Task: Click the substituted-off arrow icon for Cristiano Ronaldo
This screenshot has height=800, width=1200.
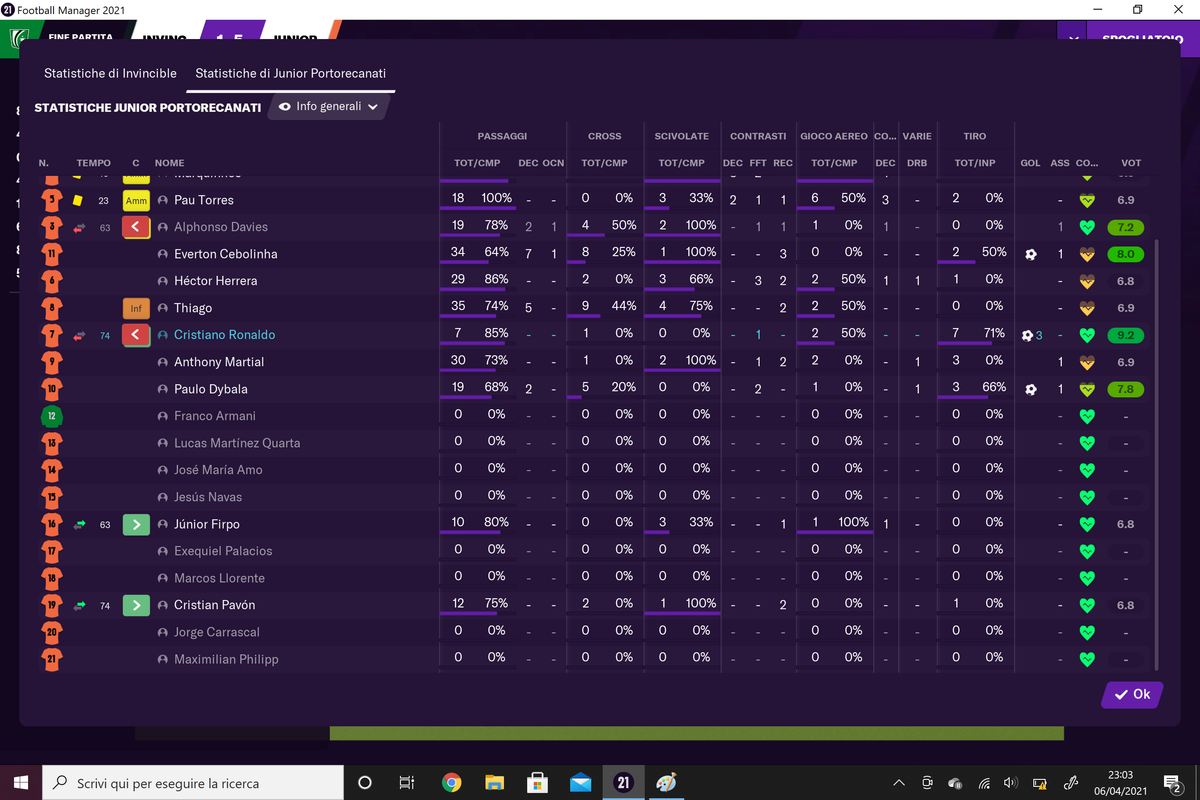Action: [136, 335]
